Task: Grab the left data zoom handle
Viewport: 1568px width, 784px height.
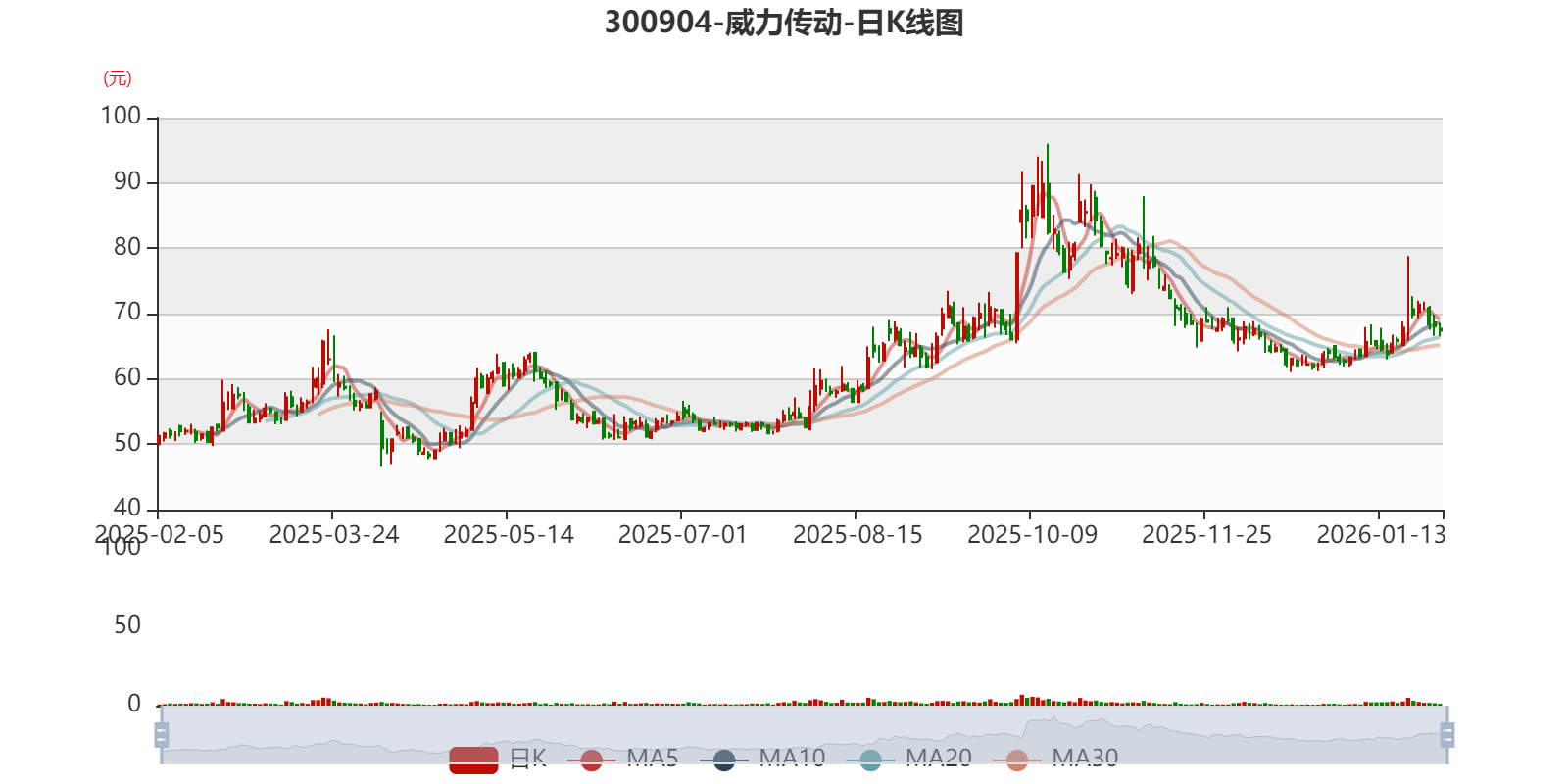Action: 162,735
